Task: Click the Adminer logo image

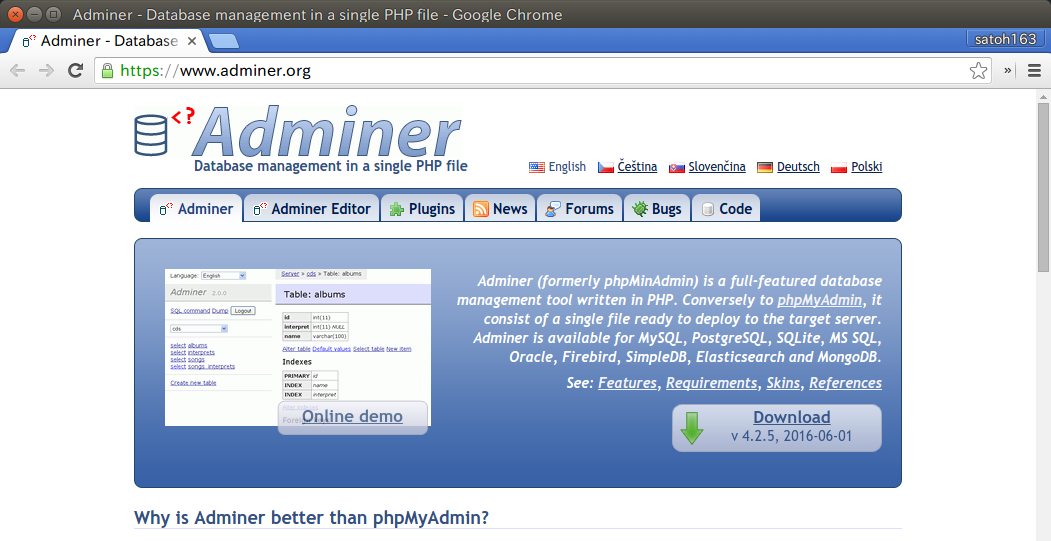Action: coord(298,131)
